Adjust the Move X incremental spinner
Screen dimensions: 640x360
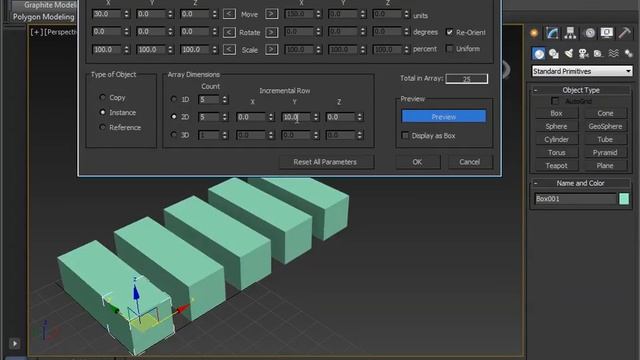click(127, 14)
